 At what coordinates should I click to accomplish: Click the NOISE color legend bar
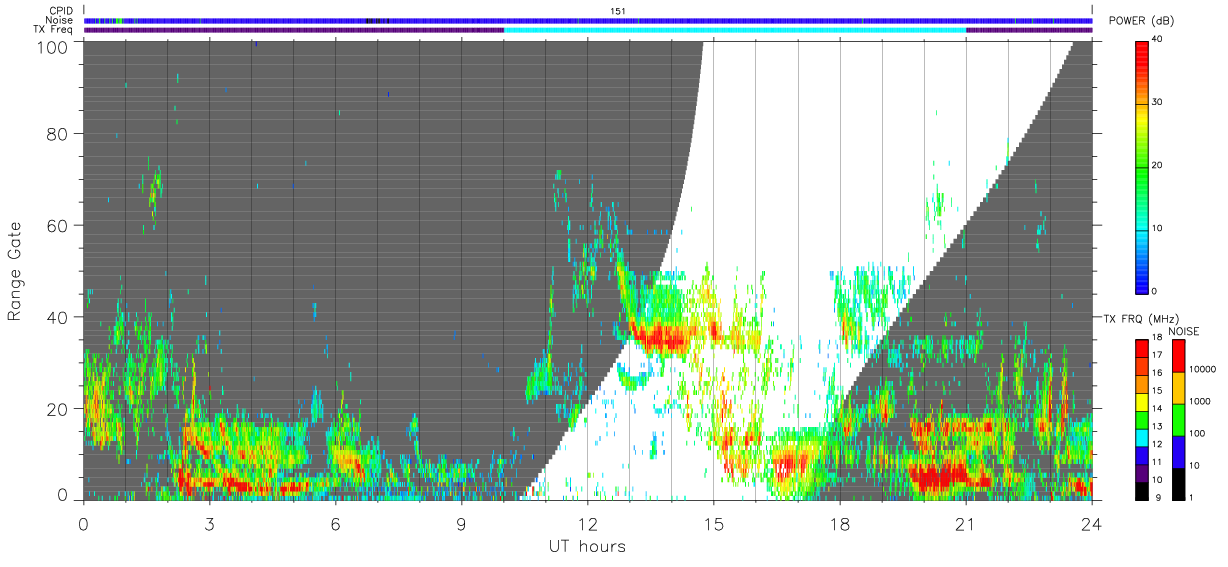pos(1178,419)
